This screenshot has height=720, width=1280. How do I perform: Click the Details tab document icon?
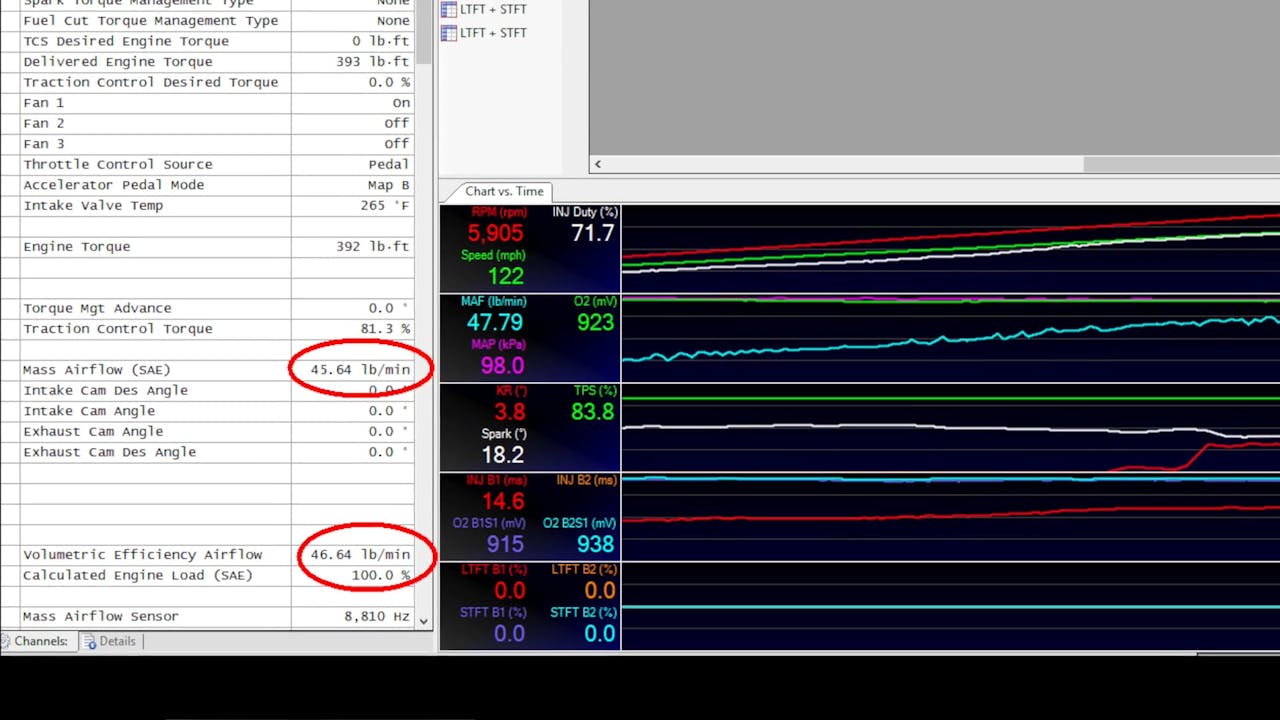point(88,641)
